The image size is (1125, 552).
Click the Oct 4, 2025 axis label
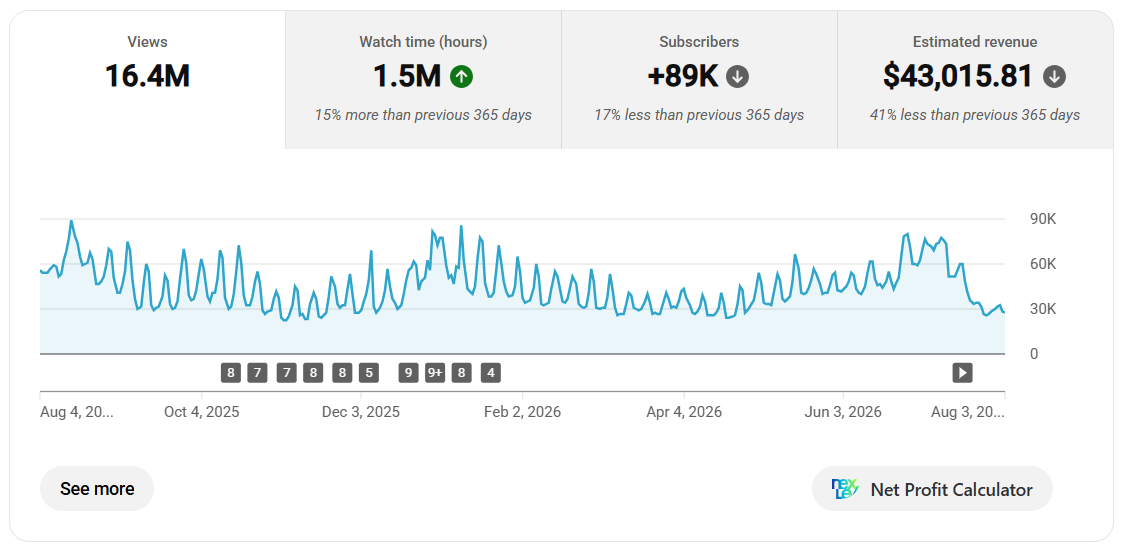tap(202, 412)
